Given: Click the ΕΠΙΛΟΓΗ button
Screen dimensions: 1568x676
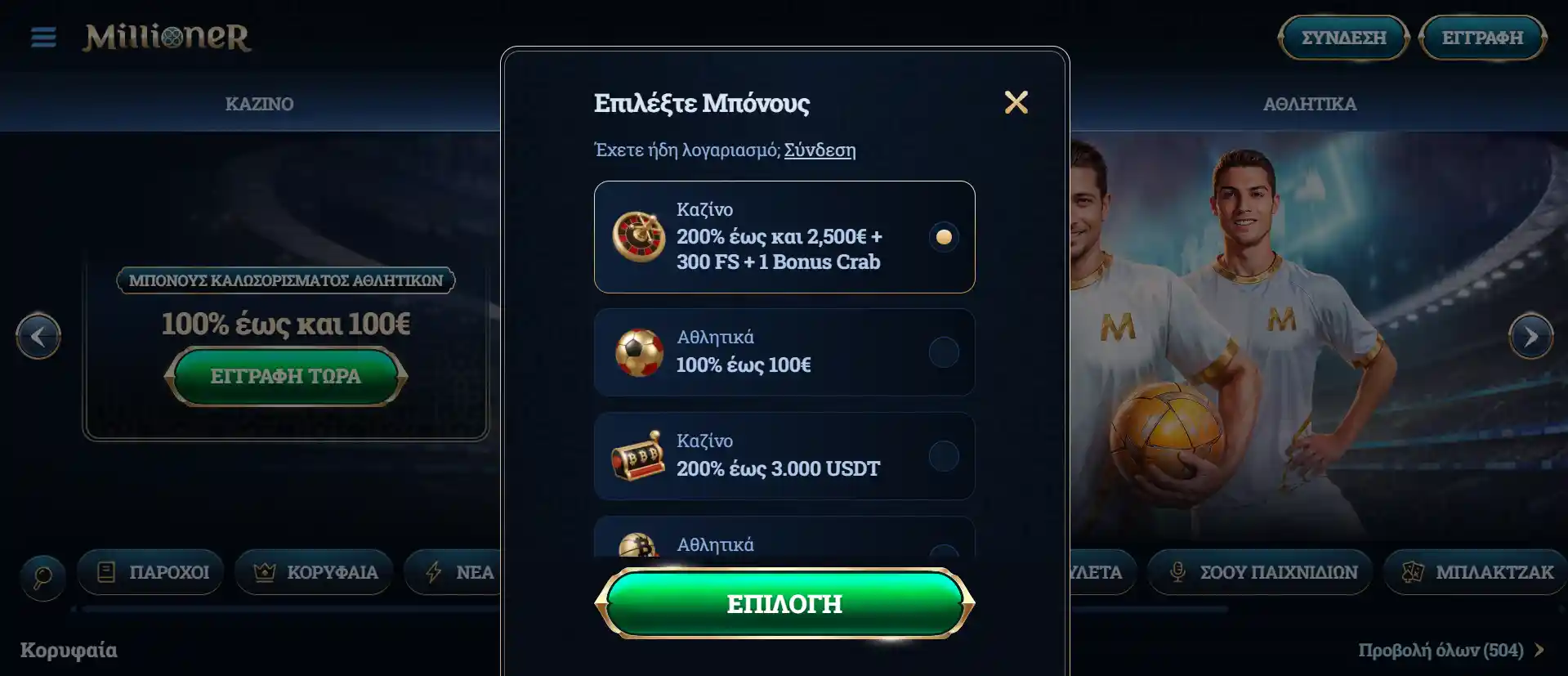Looking at the screenshot, I should [784, 603].
